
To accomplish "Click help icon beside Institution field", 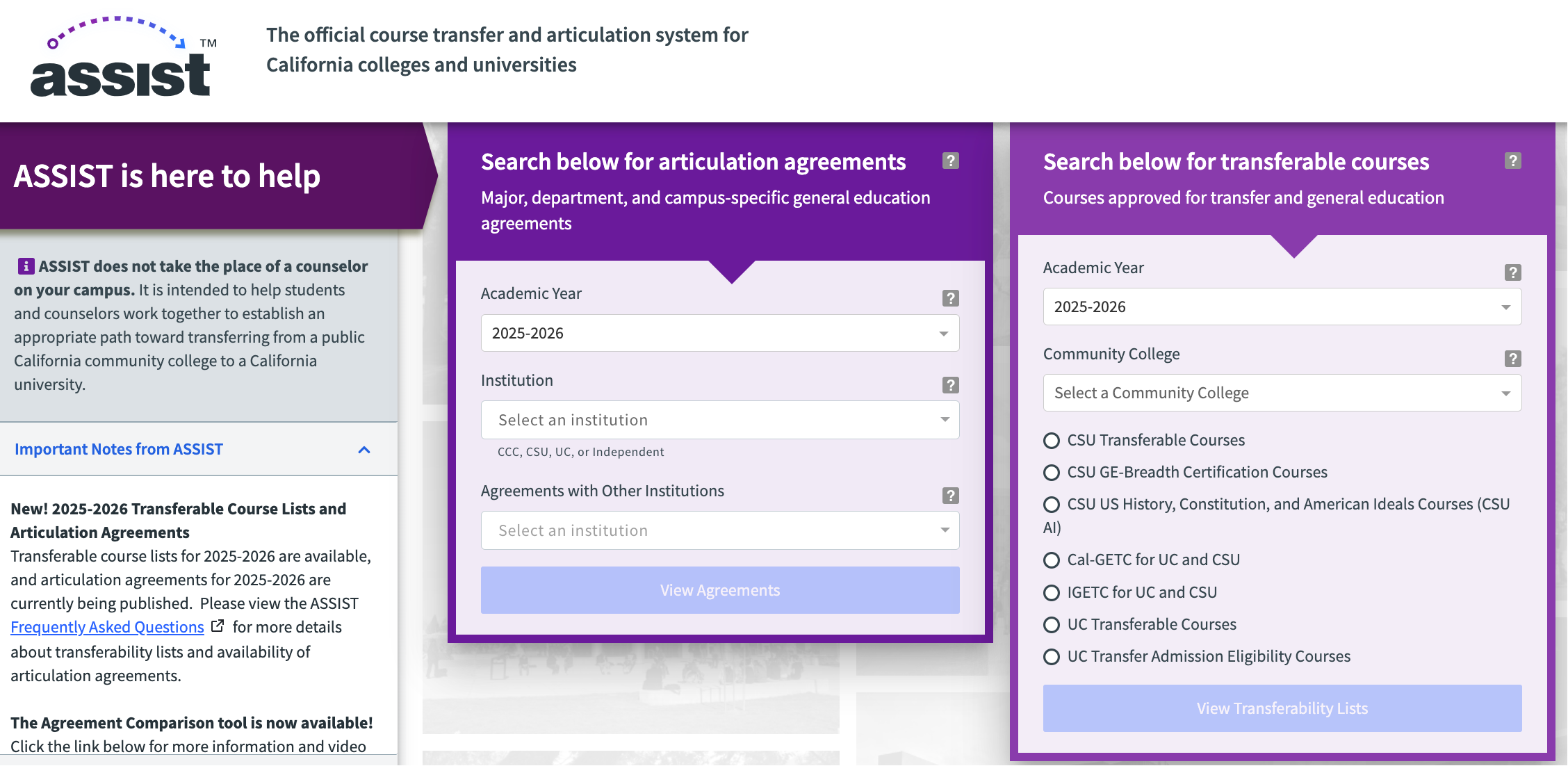I will click(950, 384).
